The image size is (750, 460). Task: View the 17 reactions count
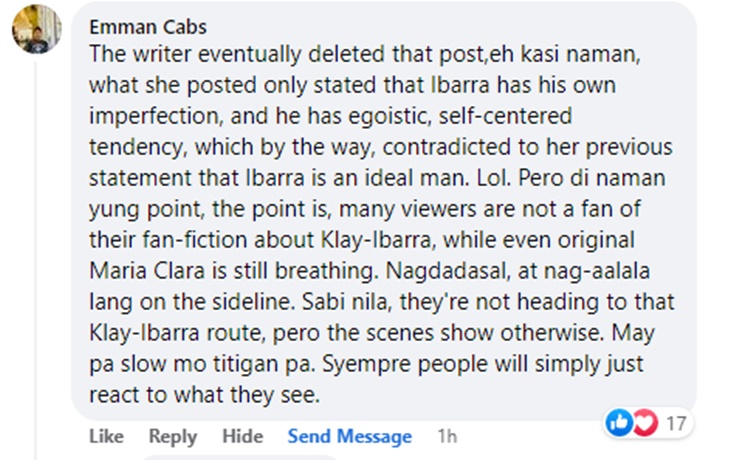click(x=676, y=423)
